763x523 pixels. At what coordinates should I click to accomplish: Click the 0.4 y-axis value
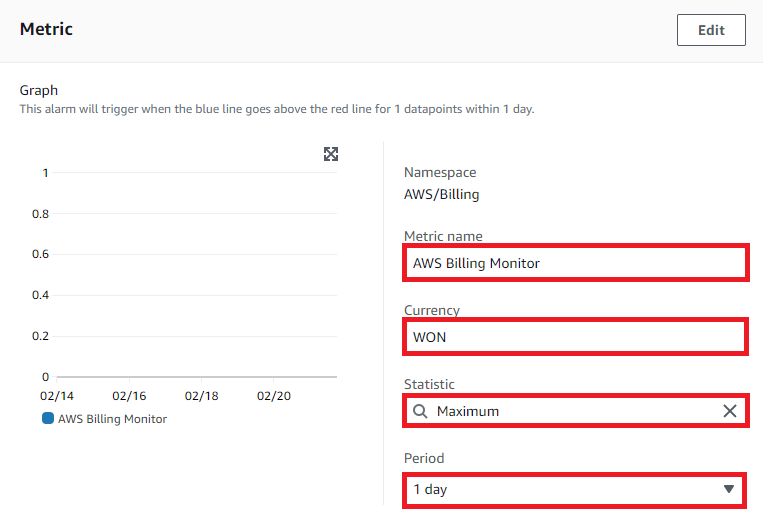click(40, 295)
